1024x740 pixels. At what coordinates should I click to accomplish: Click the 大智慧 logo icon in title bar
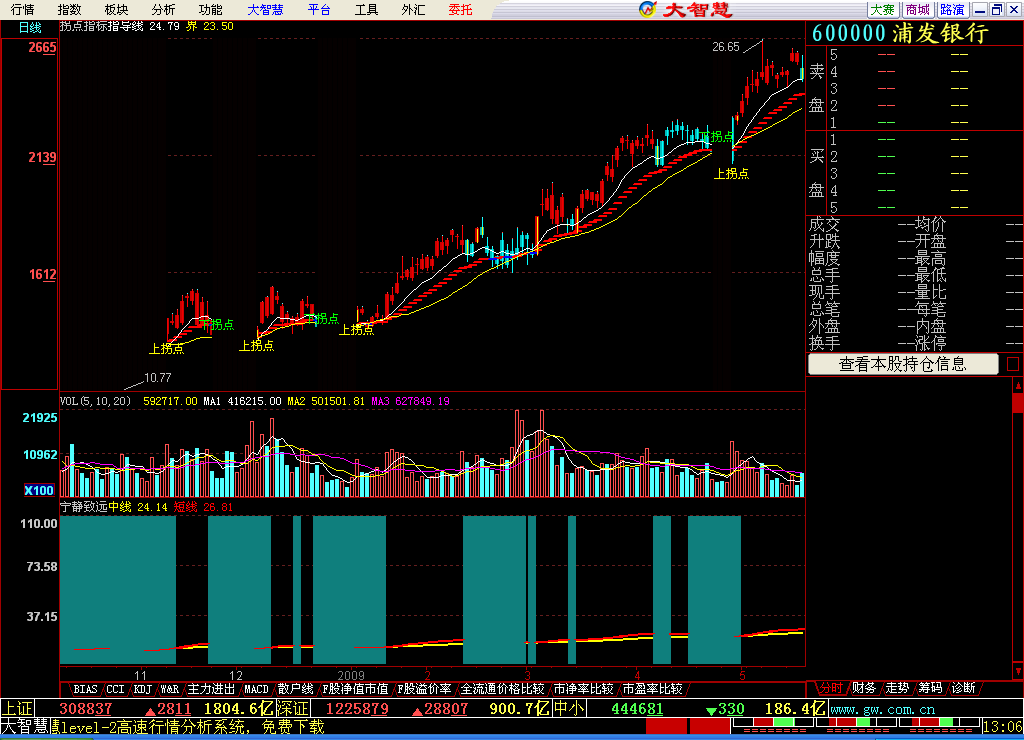pyautogui.click(x=647, y=9)
